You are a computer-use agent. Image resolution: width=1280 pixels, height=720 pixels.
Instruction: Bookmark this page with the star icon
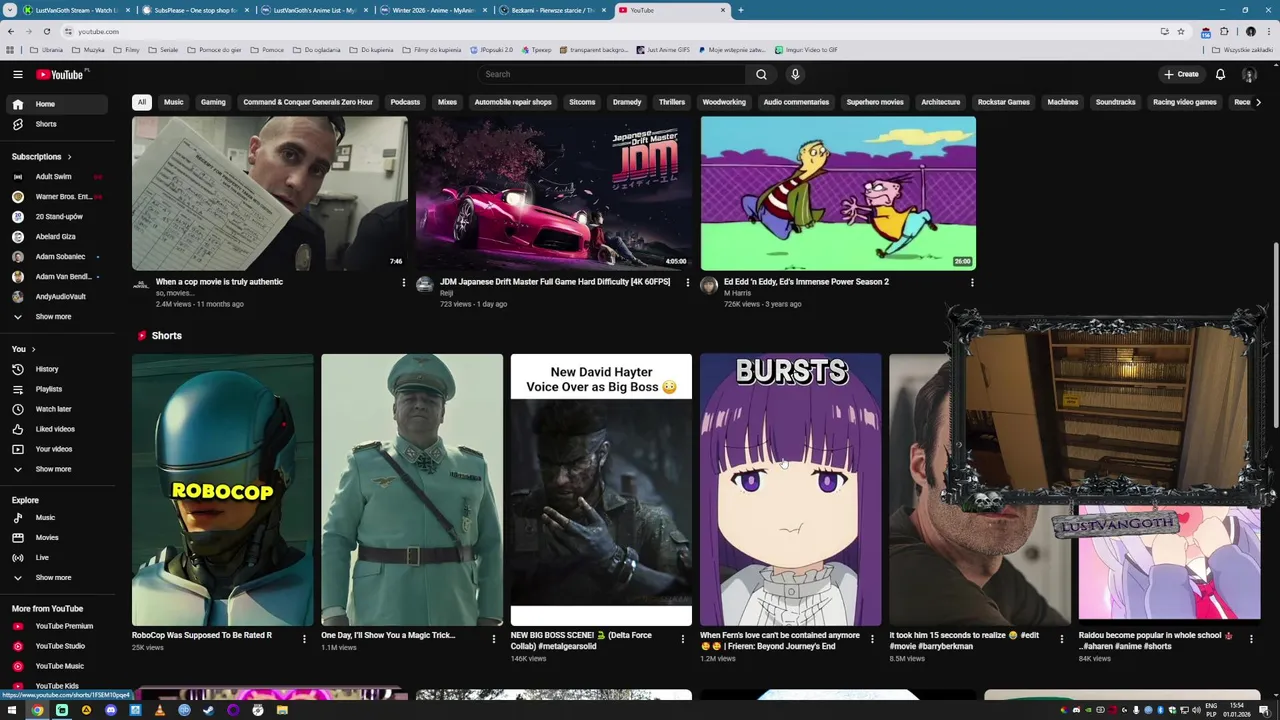pyautogui.click(x=1181, y=31)
